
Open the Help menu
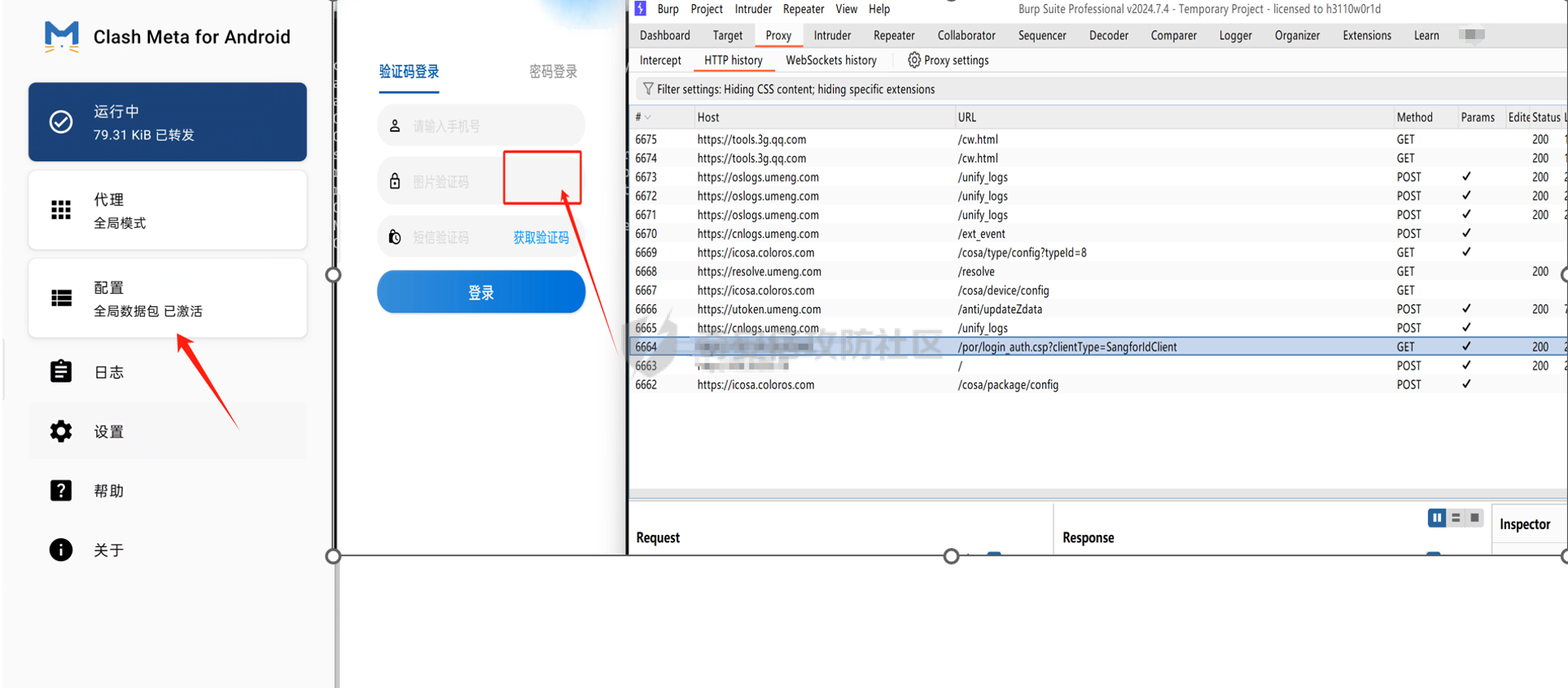point(879,9)
